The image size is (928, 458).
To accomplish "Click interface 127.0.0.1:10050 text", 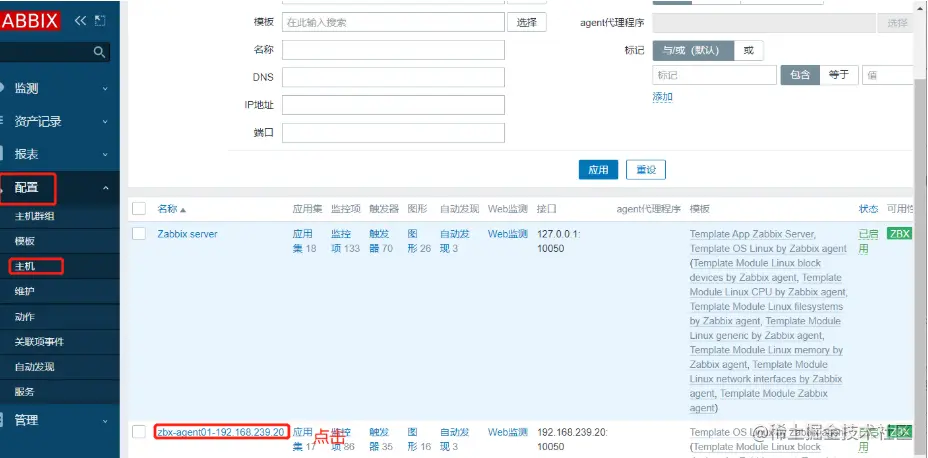I will click(x=559, y=241).
